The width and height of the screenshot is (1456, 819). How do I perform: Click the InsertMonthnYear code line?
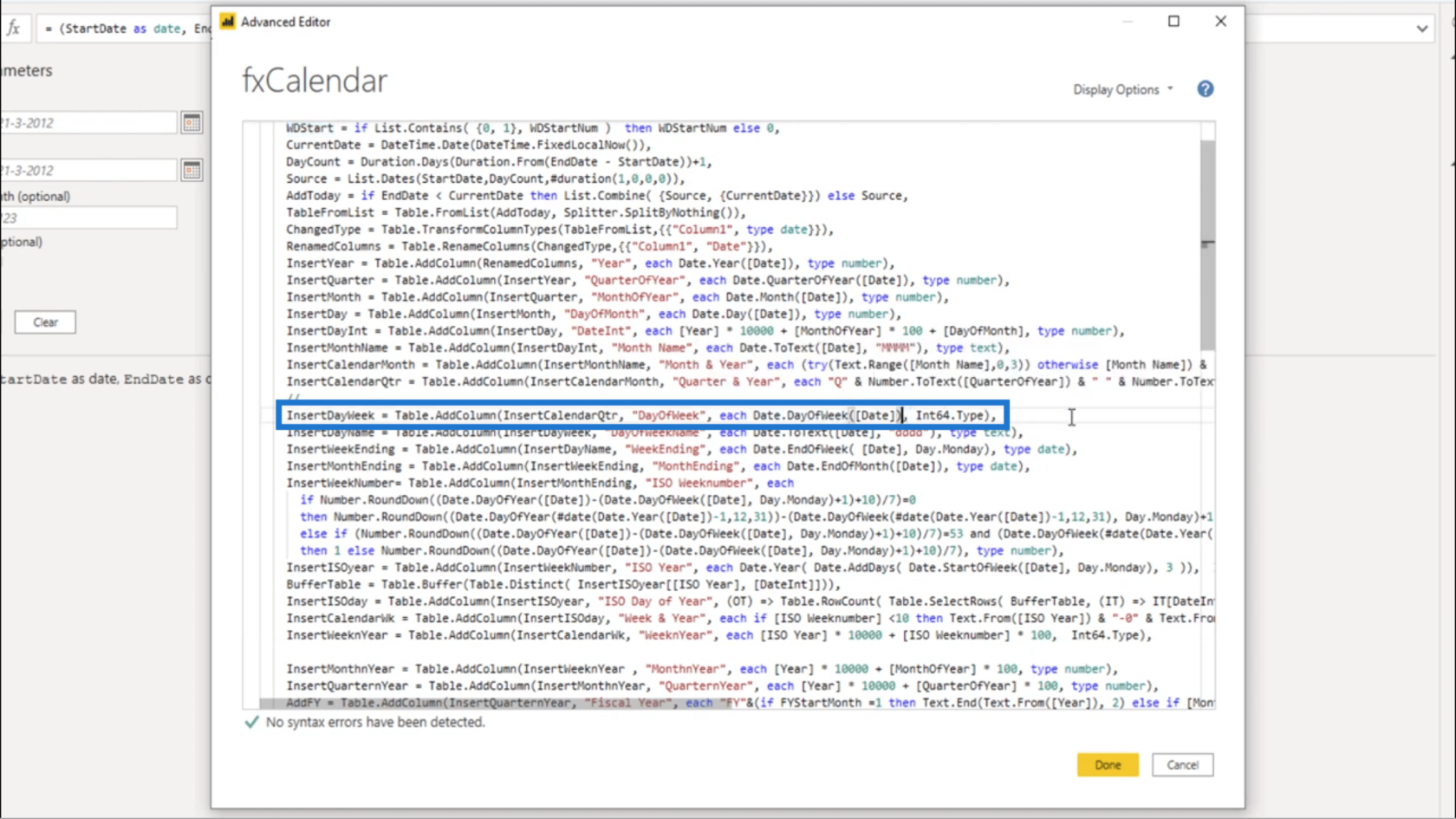coord(702,669)
